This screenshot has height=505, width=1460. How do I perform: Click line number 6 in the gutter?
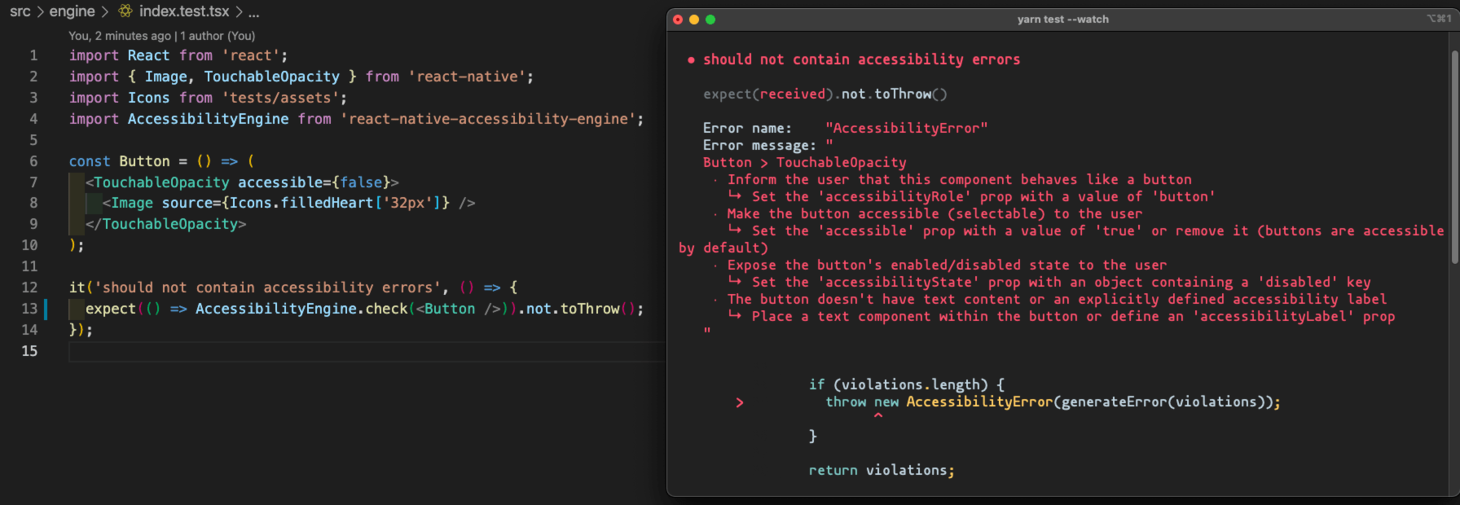point(34,161)
